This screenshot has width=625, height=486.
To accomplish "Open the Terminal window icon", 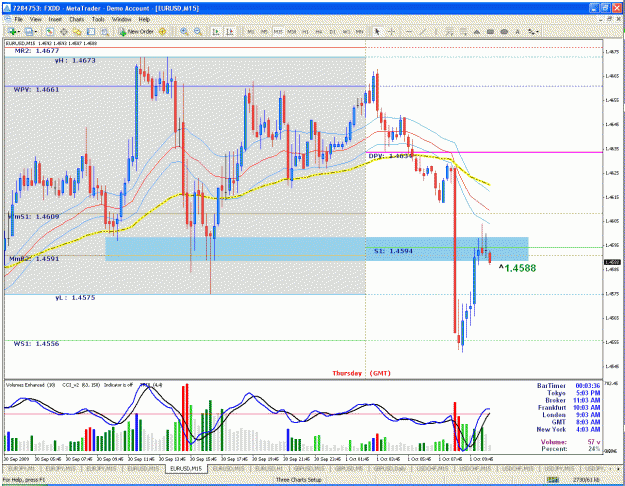I will pyautogui.click(x=91, y=31).
